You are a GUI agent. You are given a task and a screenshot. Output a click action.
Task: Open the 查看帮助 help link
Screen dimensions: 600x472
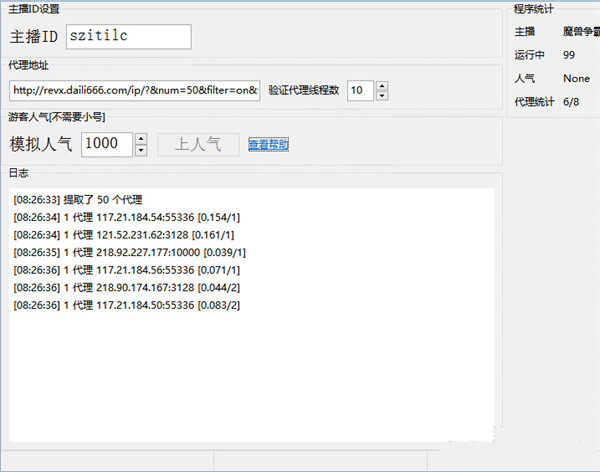pos(268,145)
